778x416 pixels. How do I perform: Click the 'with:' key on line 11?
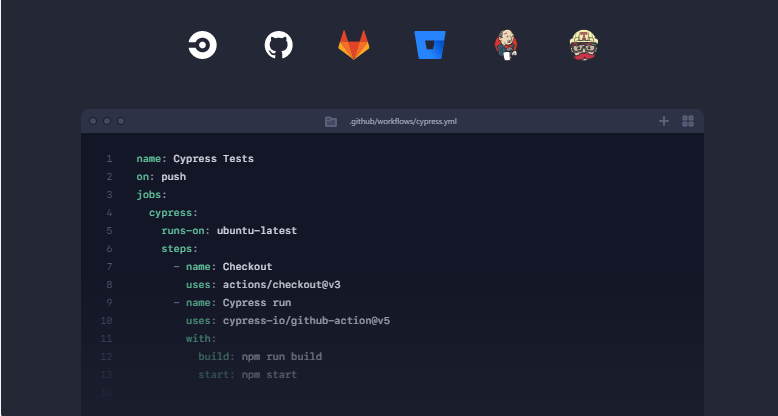click(201, 339)
